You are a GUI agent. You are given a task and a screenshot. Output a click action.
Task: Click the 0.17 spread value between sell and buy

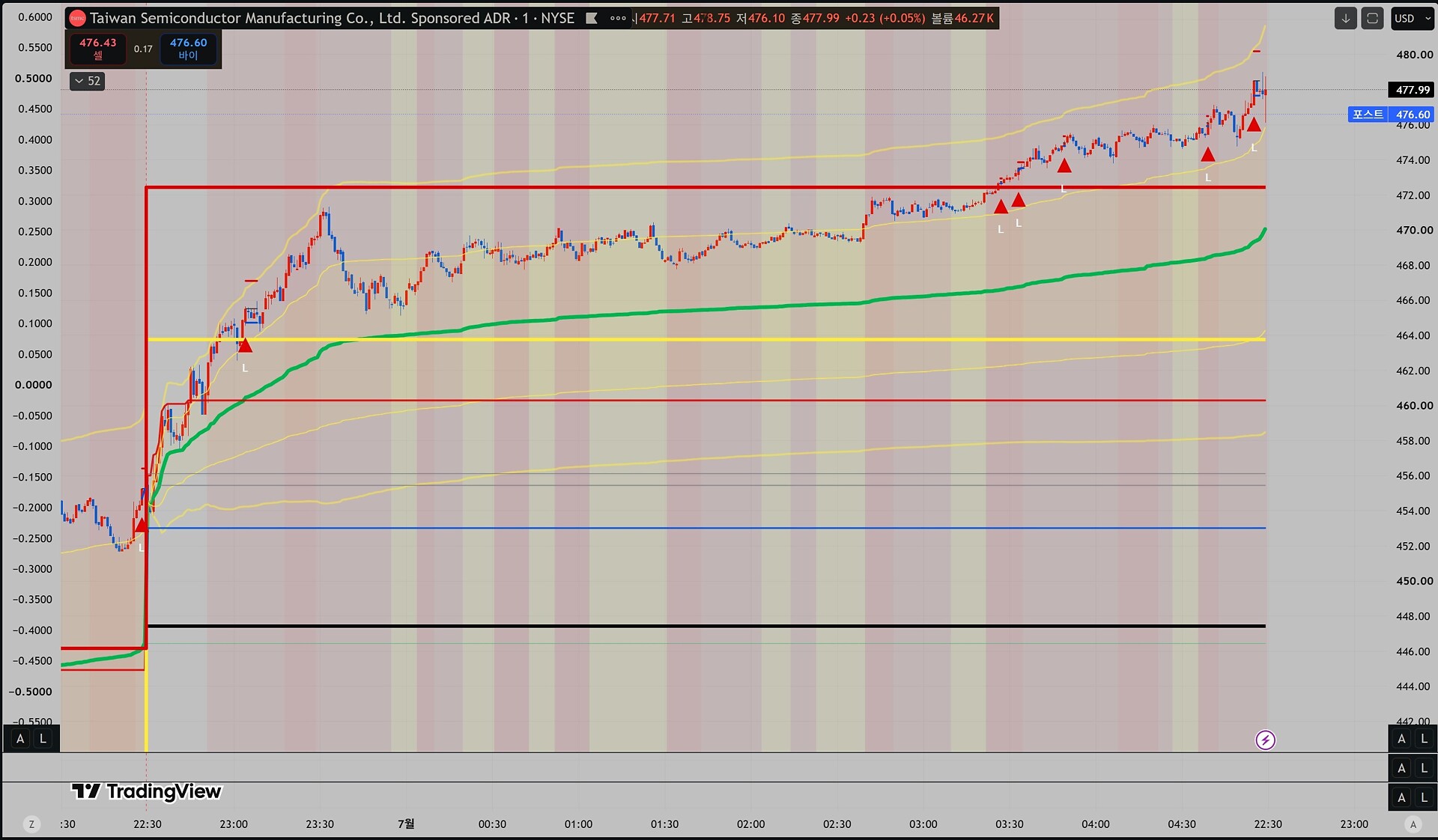(143, 49)
